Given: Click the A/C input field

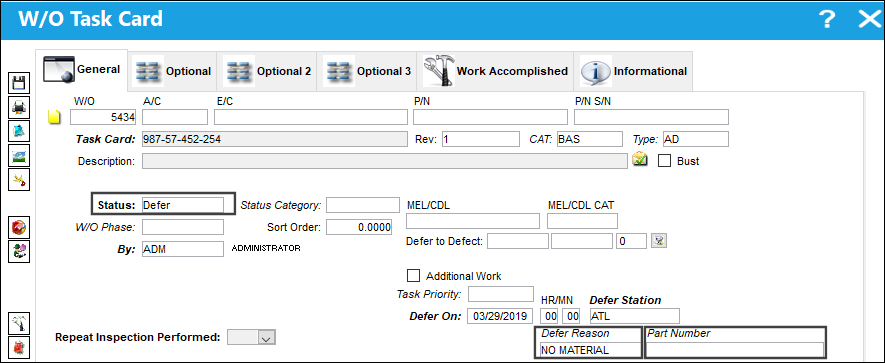Looking at the screenshot, I should pyautogui.click(x=175, y=117).
